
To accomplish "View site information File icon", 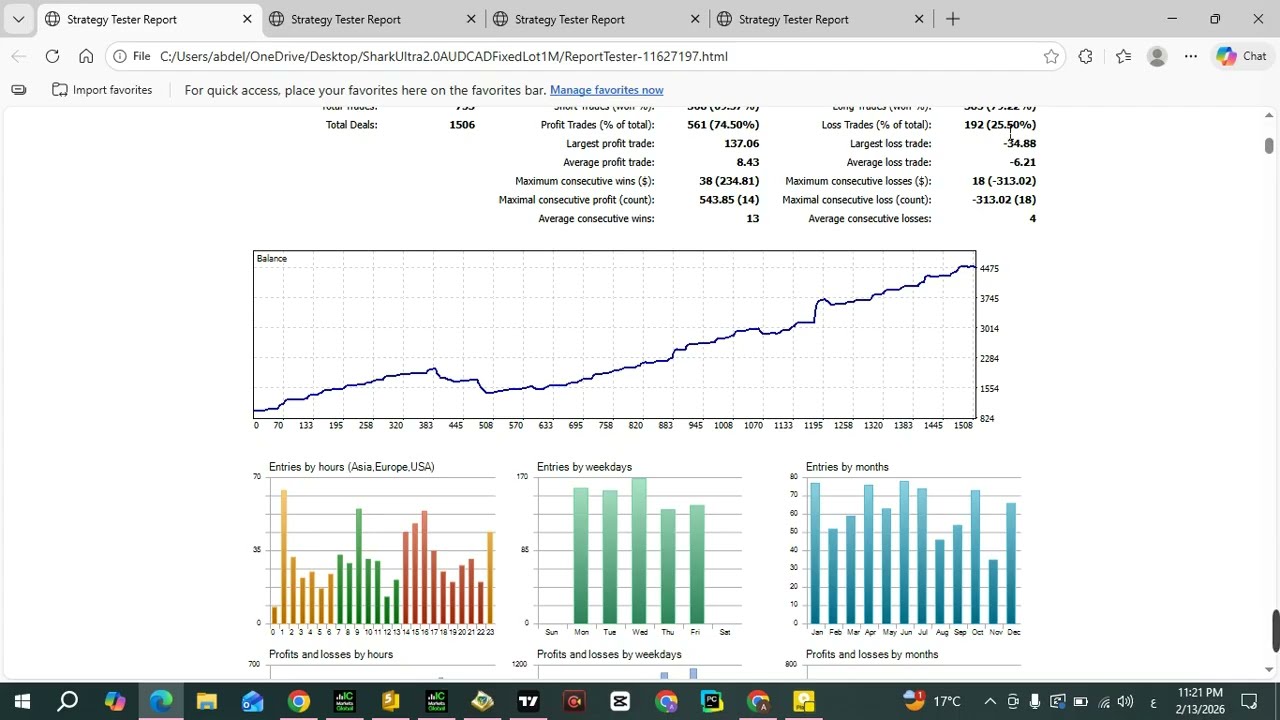I will [x=131, y=56].
